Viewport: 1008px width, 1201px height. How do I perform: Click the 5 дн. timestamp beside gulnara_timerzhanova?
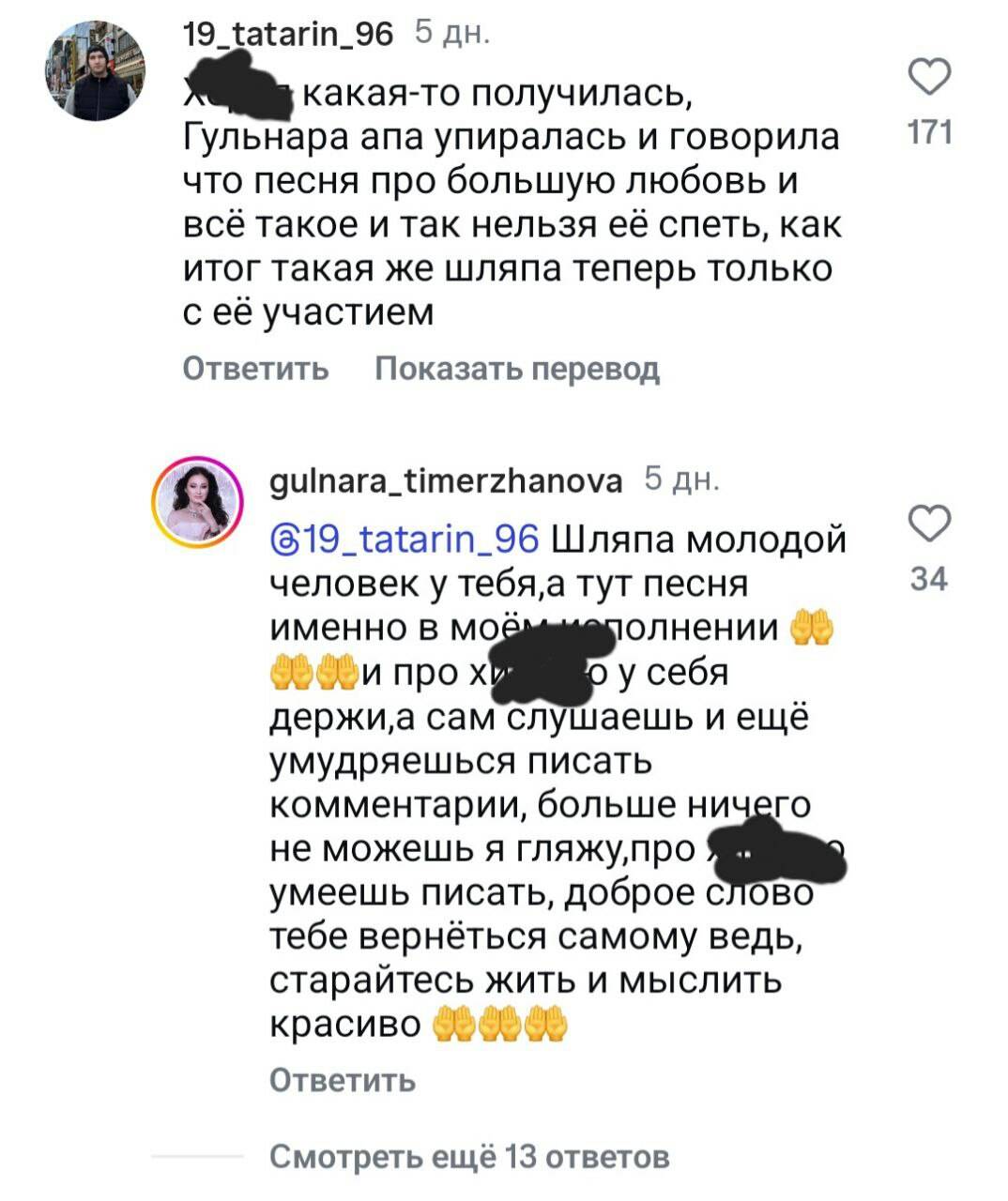click(x=682, y=479)
